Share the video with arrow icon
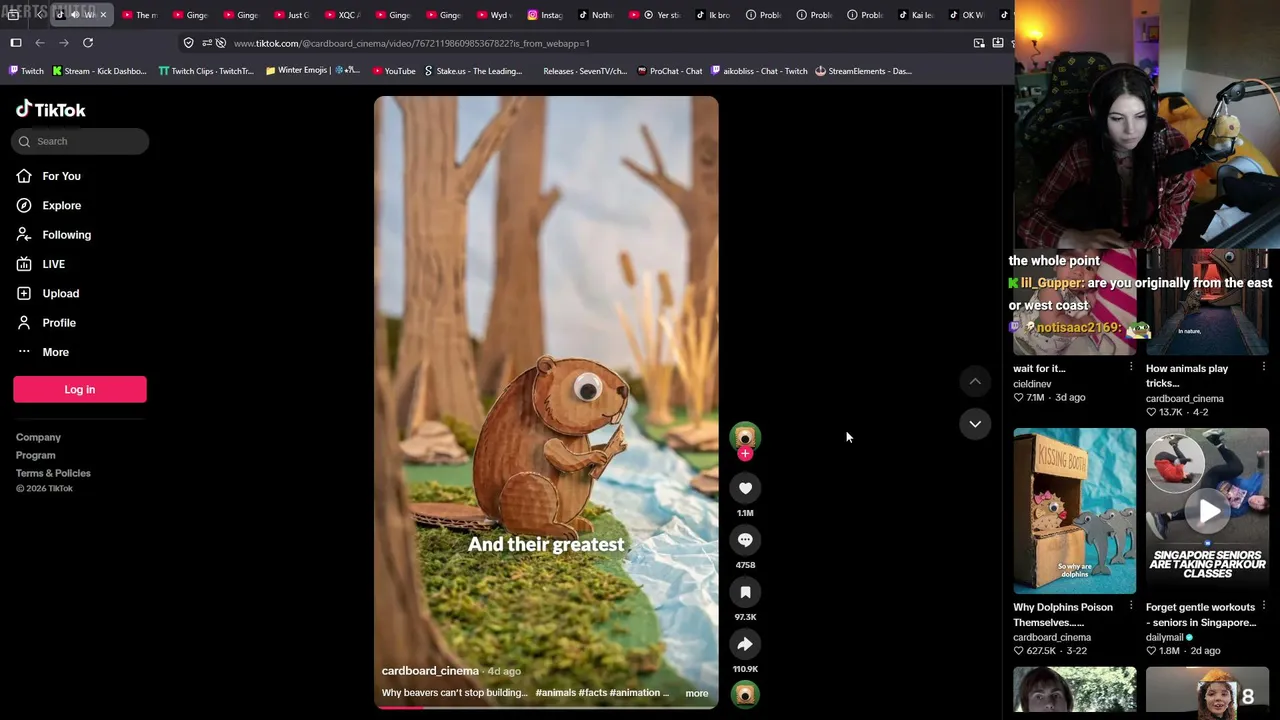Viewport: 1280px width, 720px height. (745, 644)
